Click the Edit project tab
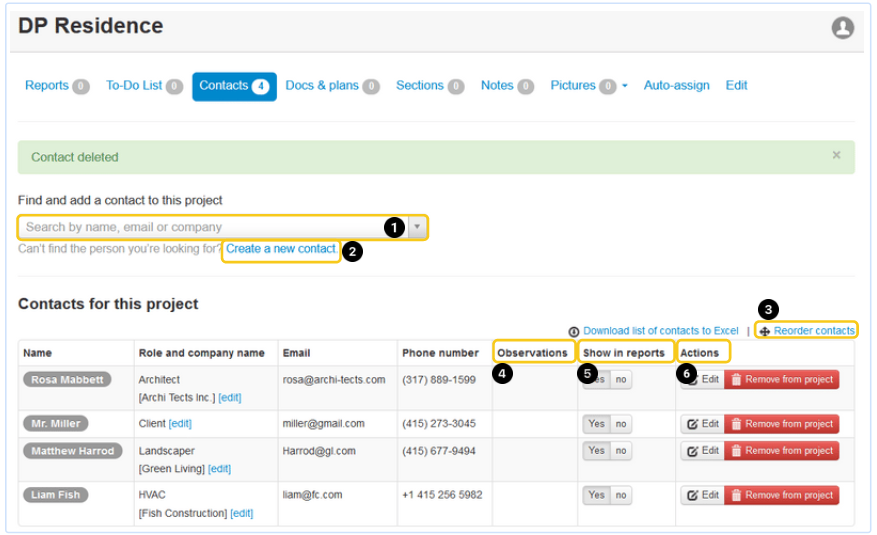877x535 pixels. pyautogui.click(x=736, y=86)
